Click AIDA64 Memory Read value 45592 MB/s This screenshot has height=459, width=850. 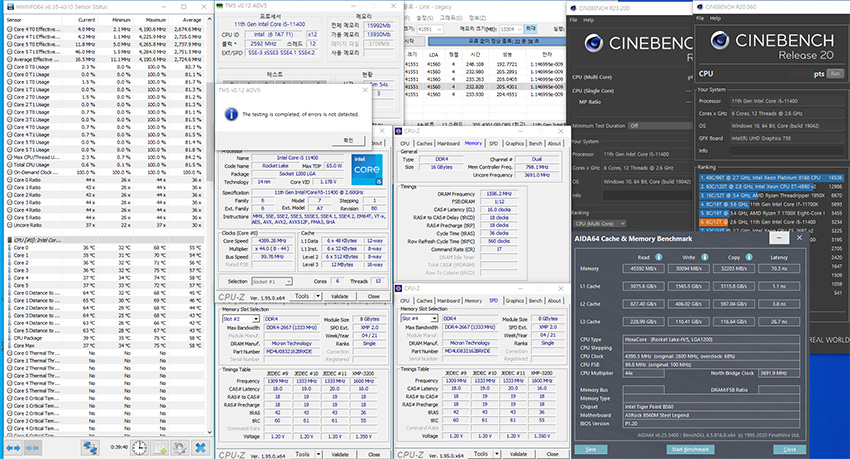[x=643, y=269]
